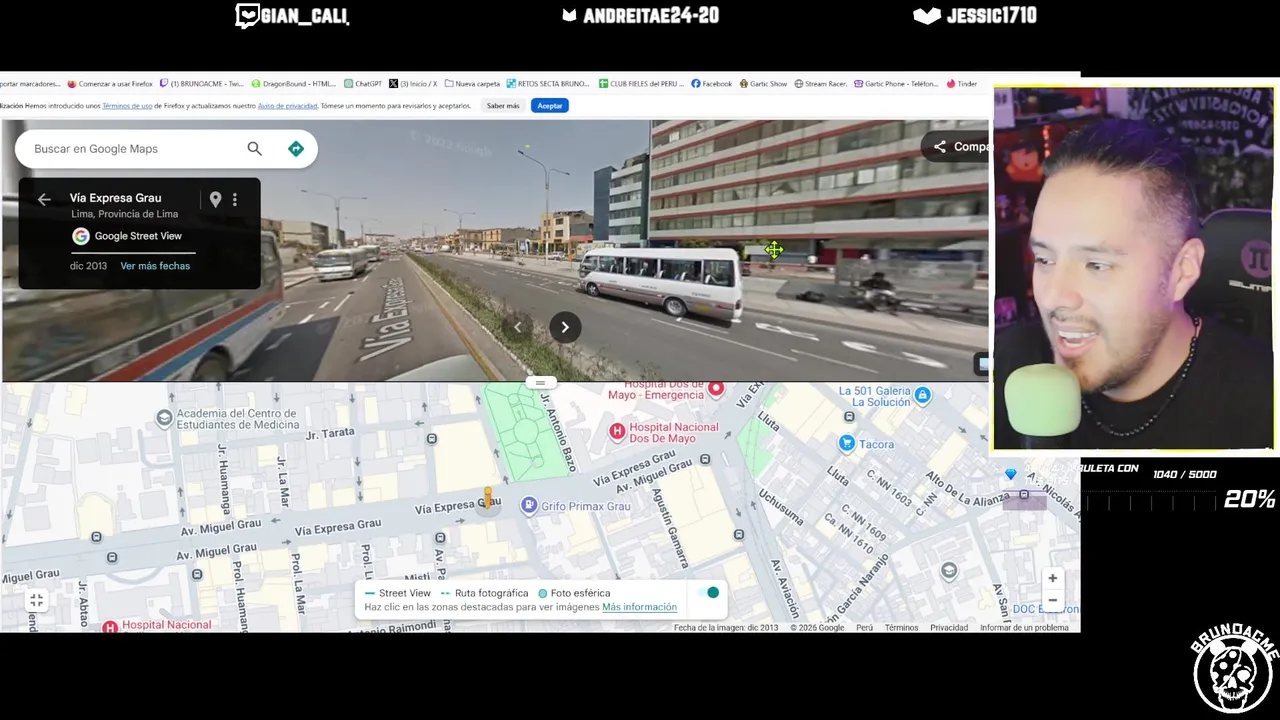This screenshot has height=720, width=1280.
Task: Click the Vía Expresa Grau title in panel
Action: [115, 198]
